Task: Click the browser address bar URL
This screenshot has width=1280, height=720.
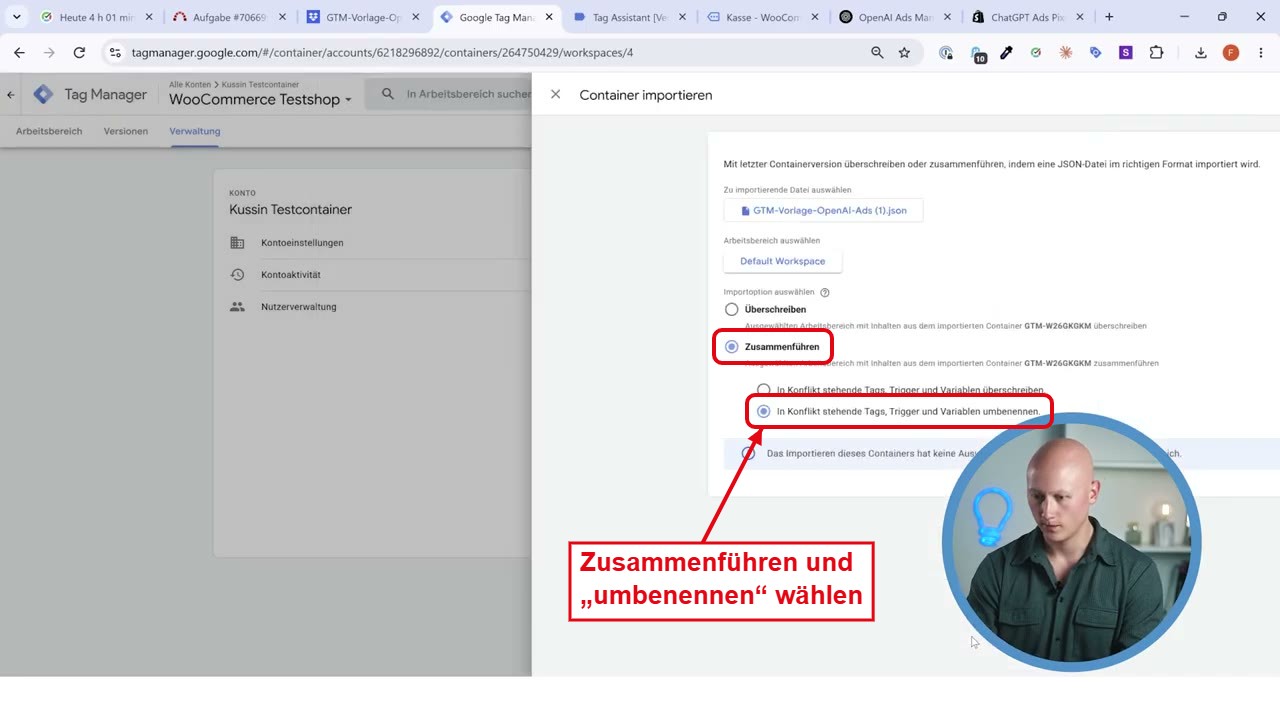Action: pos(382,53)
